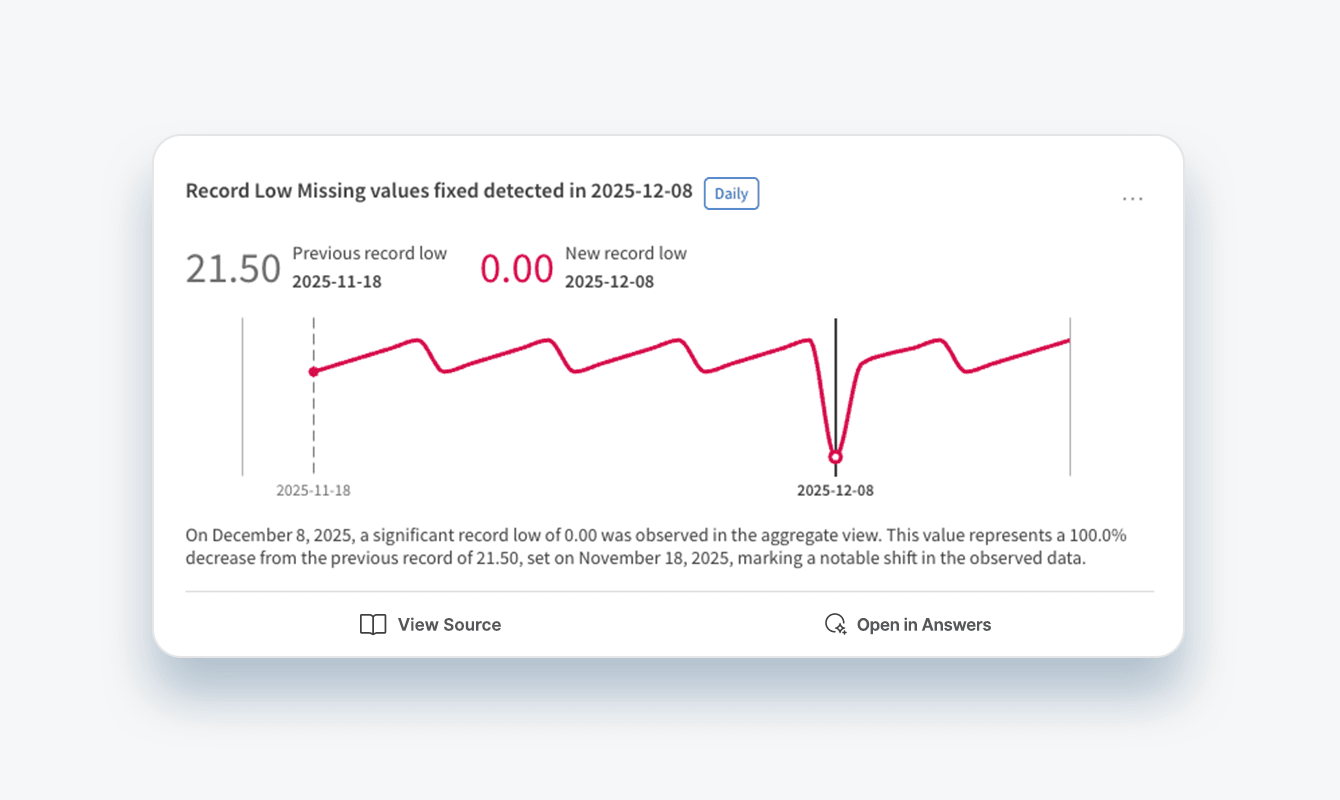Click the filled dot where the trend line starts
The height and width of the screenshot is (800, 1340).
click(315, 371)
